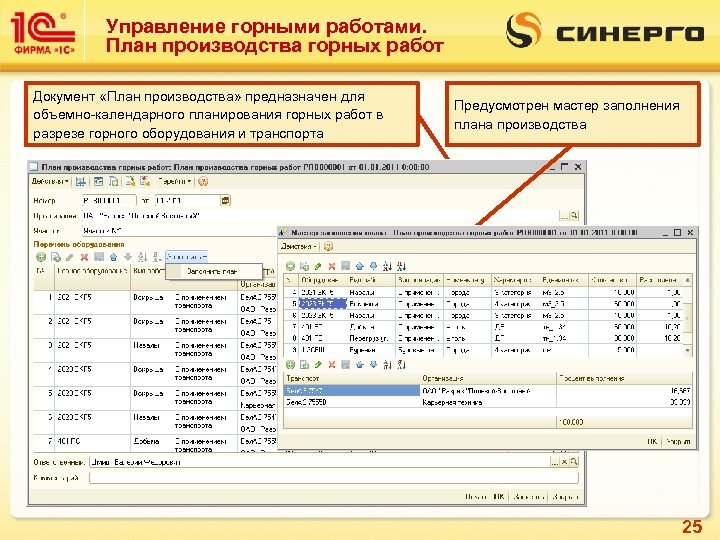Click the magnifier button at Организация field end
720x540 pixels.
[574, 215]
